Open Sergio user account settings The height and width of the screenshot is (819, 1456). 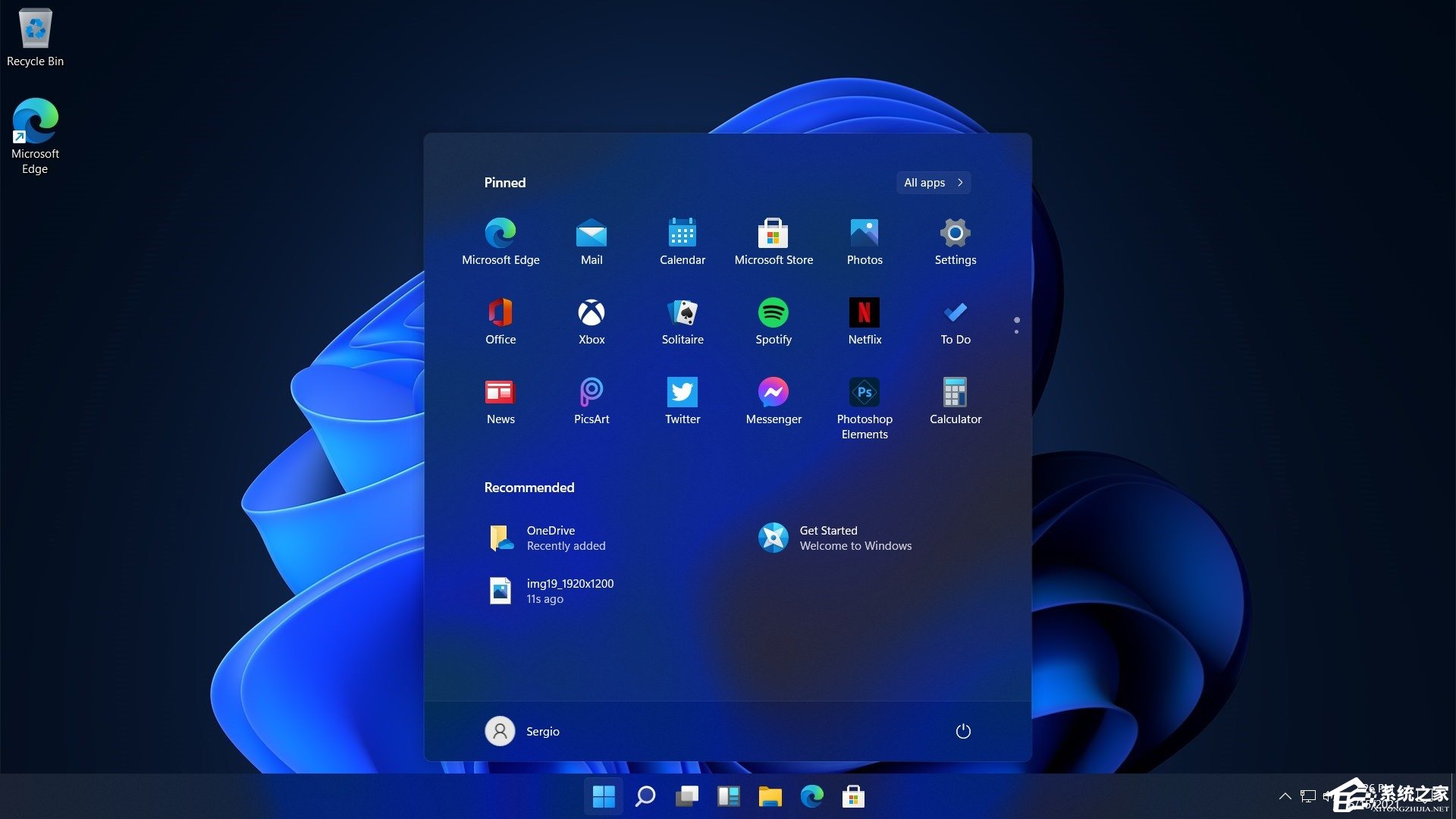(x=522, y=730)
